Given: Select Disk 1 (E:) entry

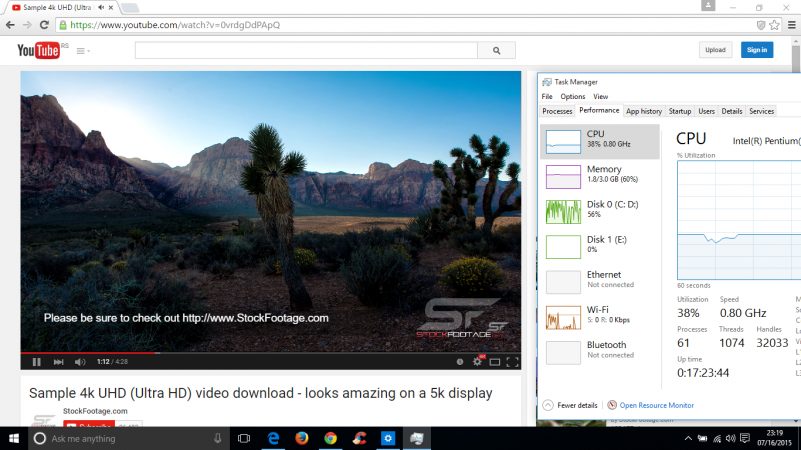Looking at the screenshot, I should click(x=600, y=247).
